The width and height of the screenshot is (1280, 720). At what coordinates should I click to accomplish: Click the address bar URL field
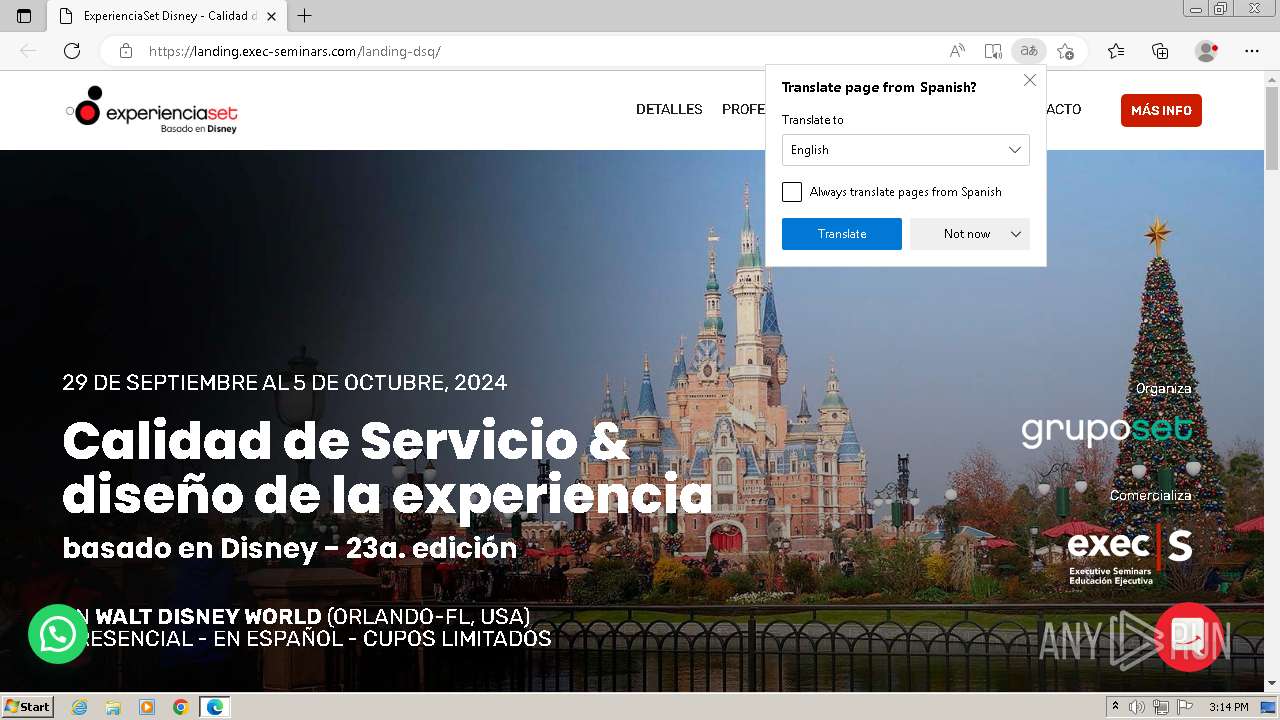(x=540, y=51)
